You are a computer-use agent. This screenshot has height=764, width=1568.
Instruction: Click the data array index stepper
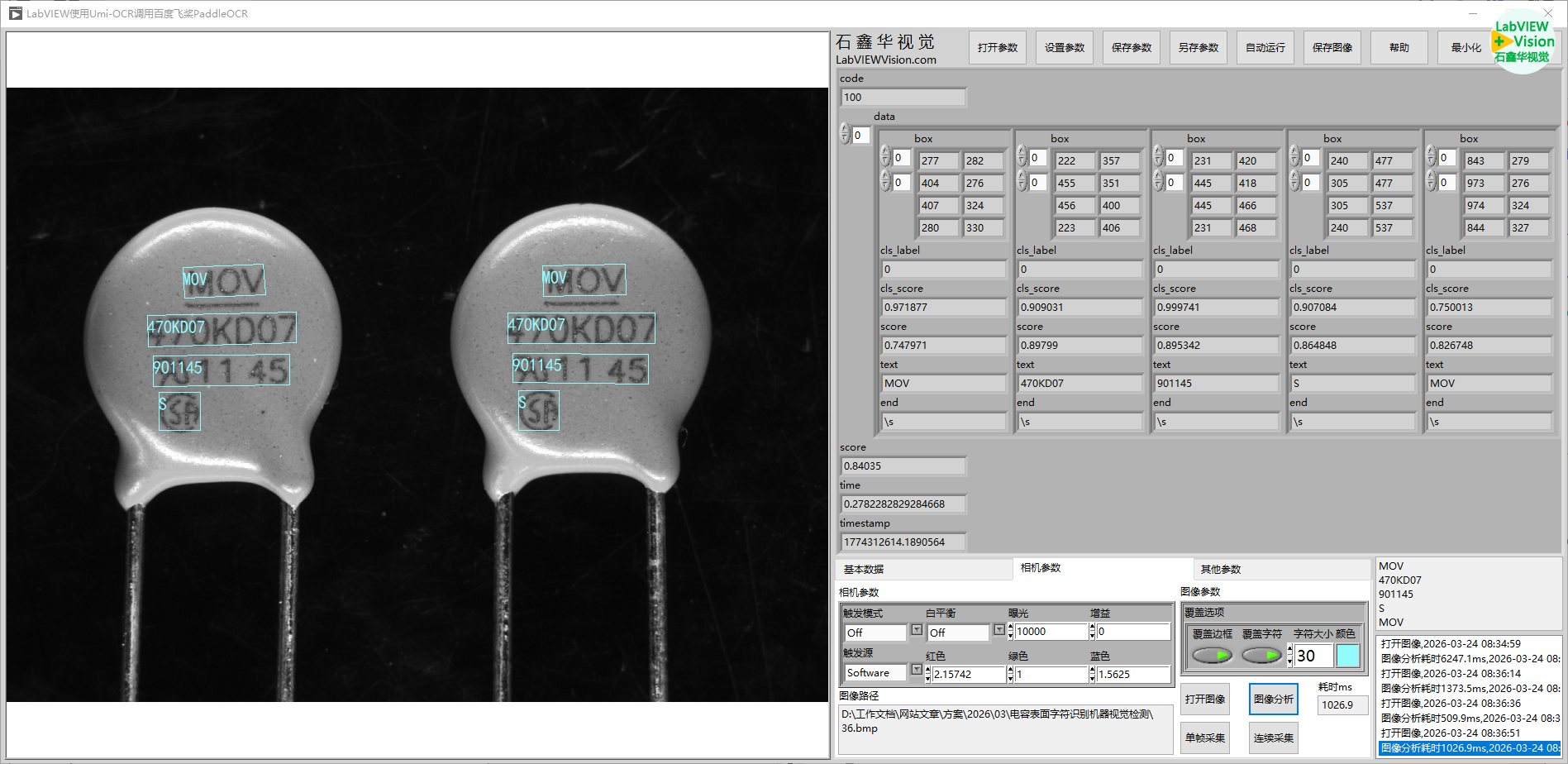click(845, 135)
